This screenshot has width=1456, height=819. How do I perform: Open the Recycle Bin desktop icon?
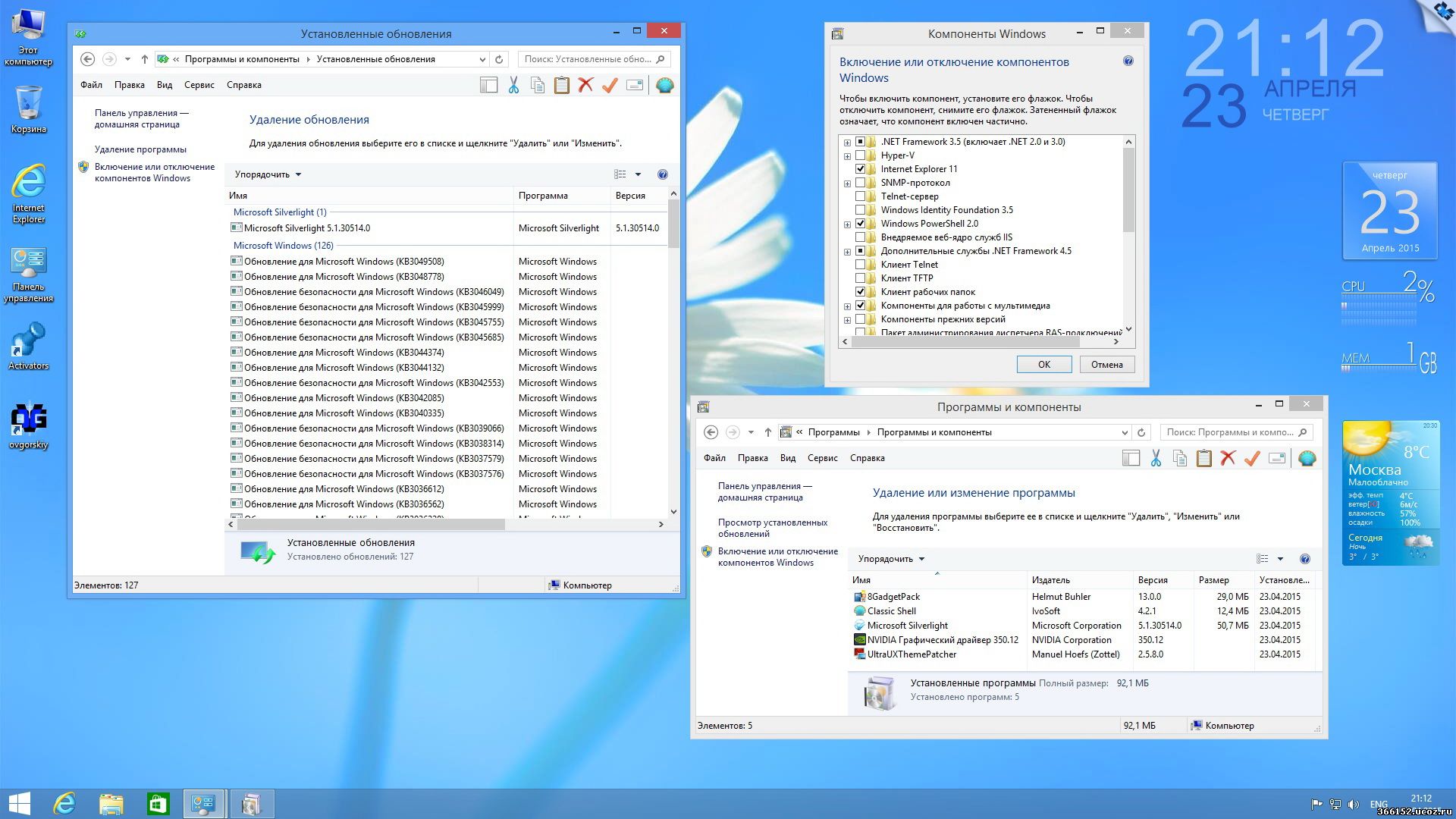pyautogui.click(x=28, y=109)
